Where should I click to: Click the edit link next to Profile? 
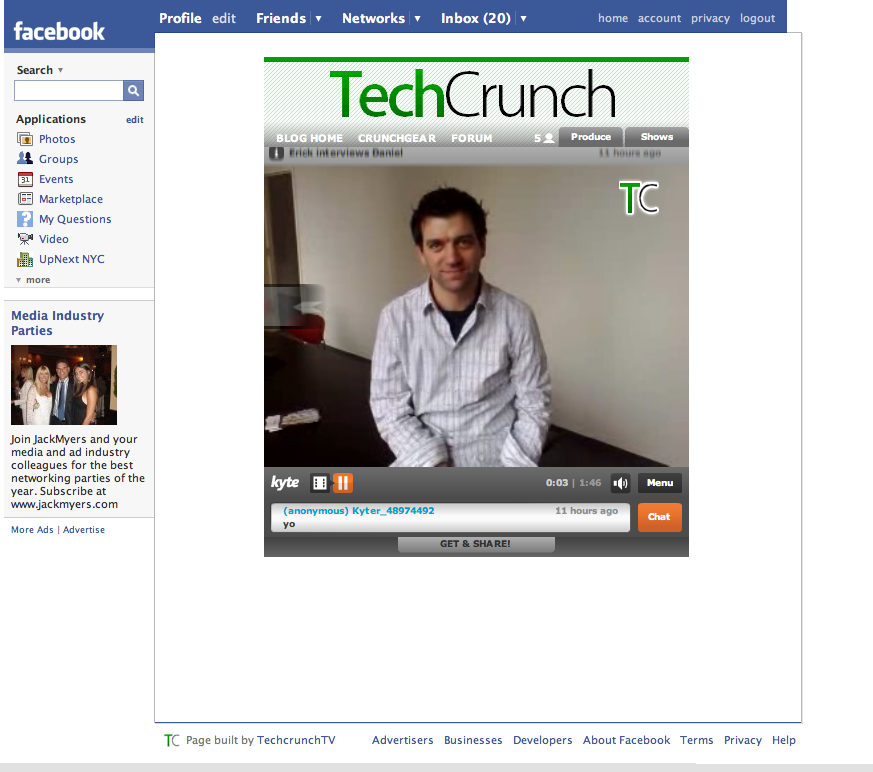click(224, 18)
